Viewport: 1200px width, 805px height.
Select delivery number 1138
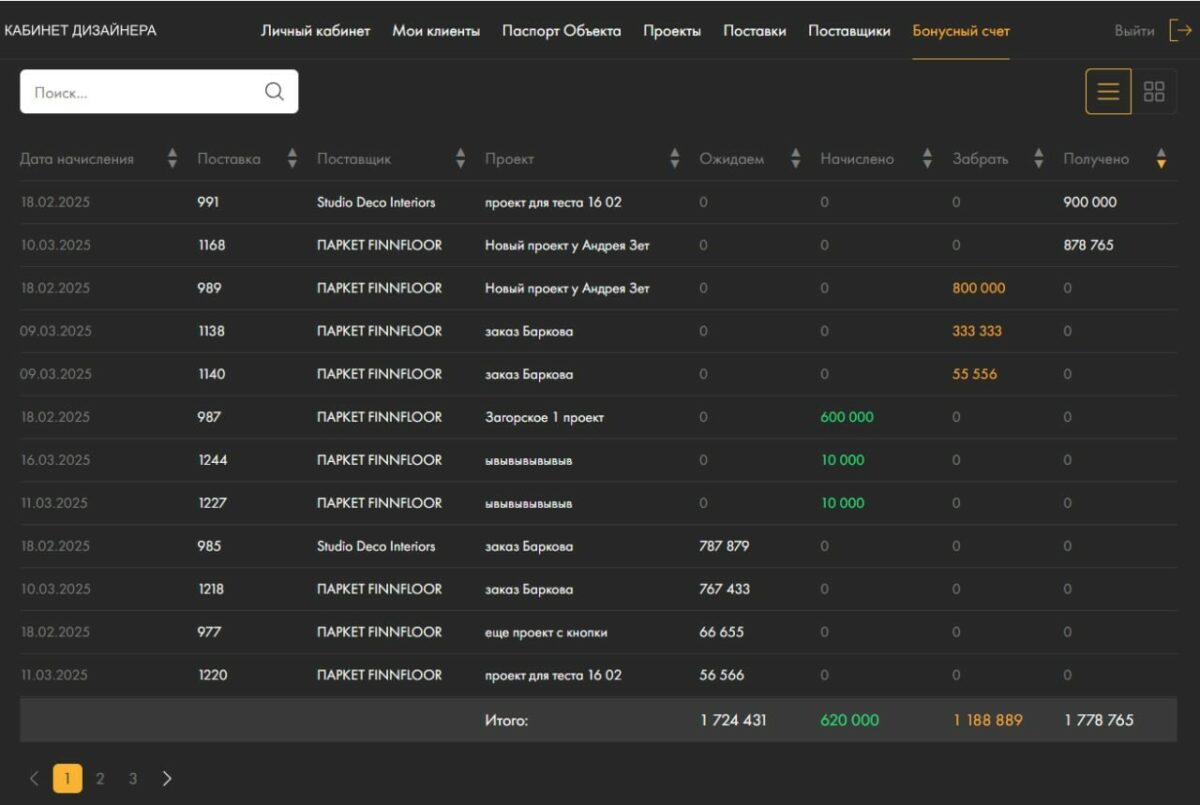pos(211,331)
